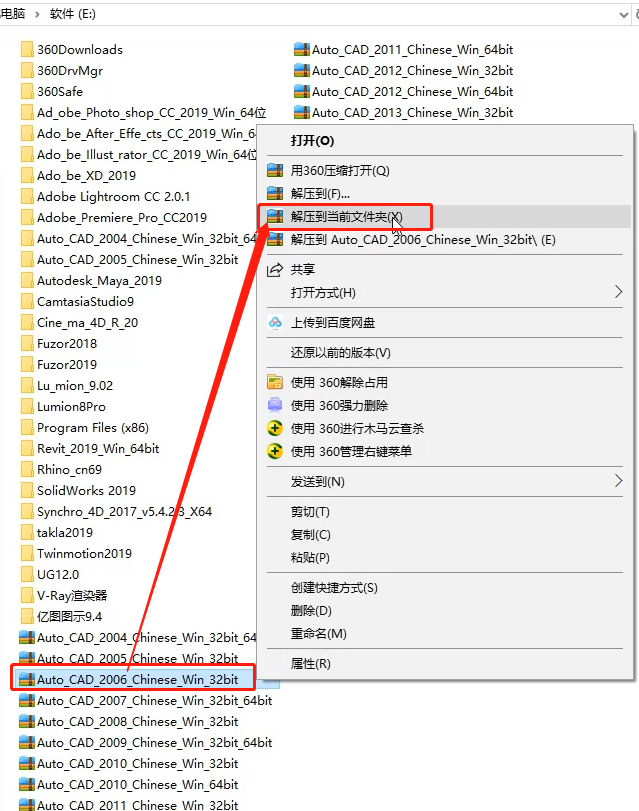Select Fuzor2019 folder name
Viewport: 639px width, 811px height.
67,365
